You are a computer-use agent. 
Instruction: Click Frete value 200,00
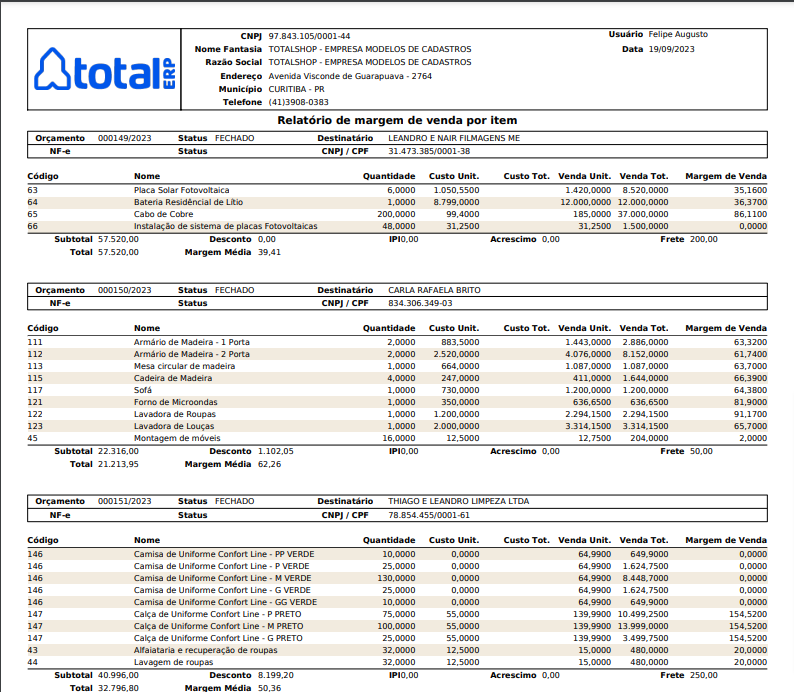703,239
